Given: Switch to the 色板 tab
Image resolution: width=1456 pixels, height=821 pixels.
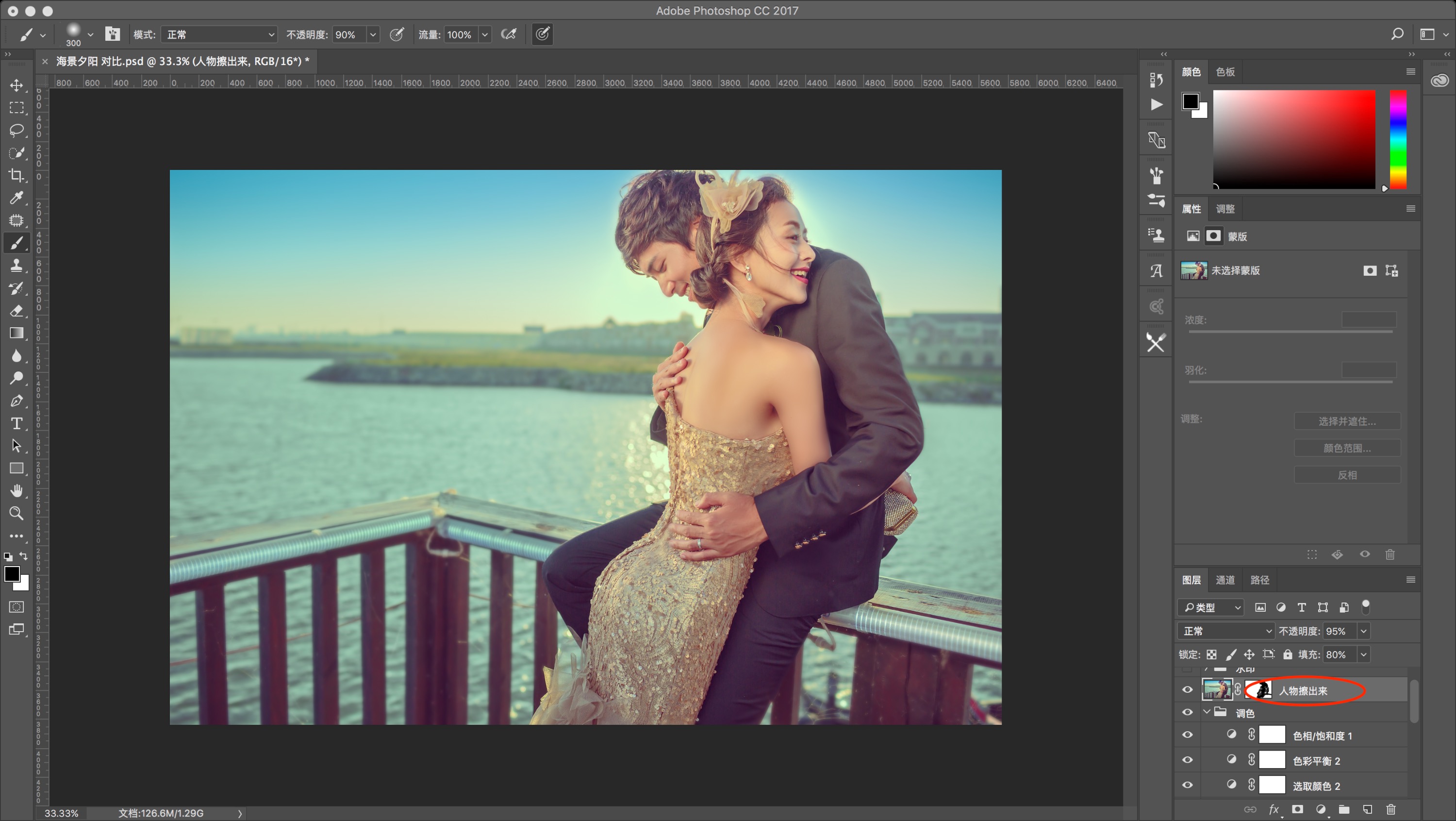Looking at the screenshot, I should 1225,72.
